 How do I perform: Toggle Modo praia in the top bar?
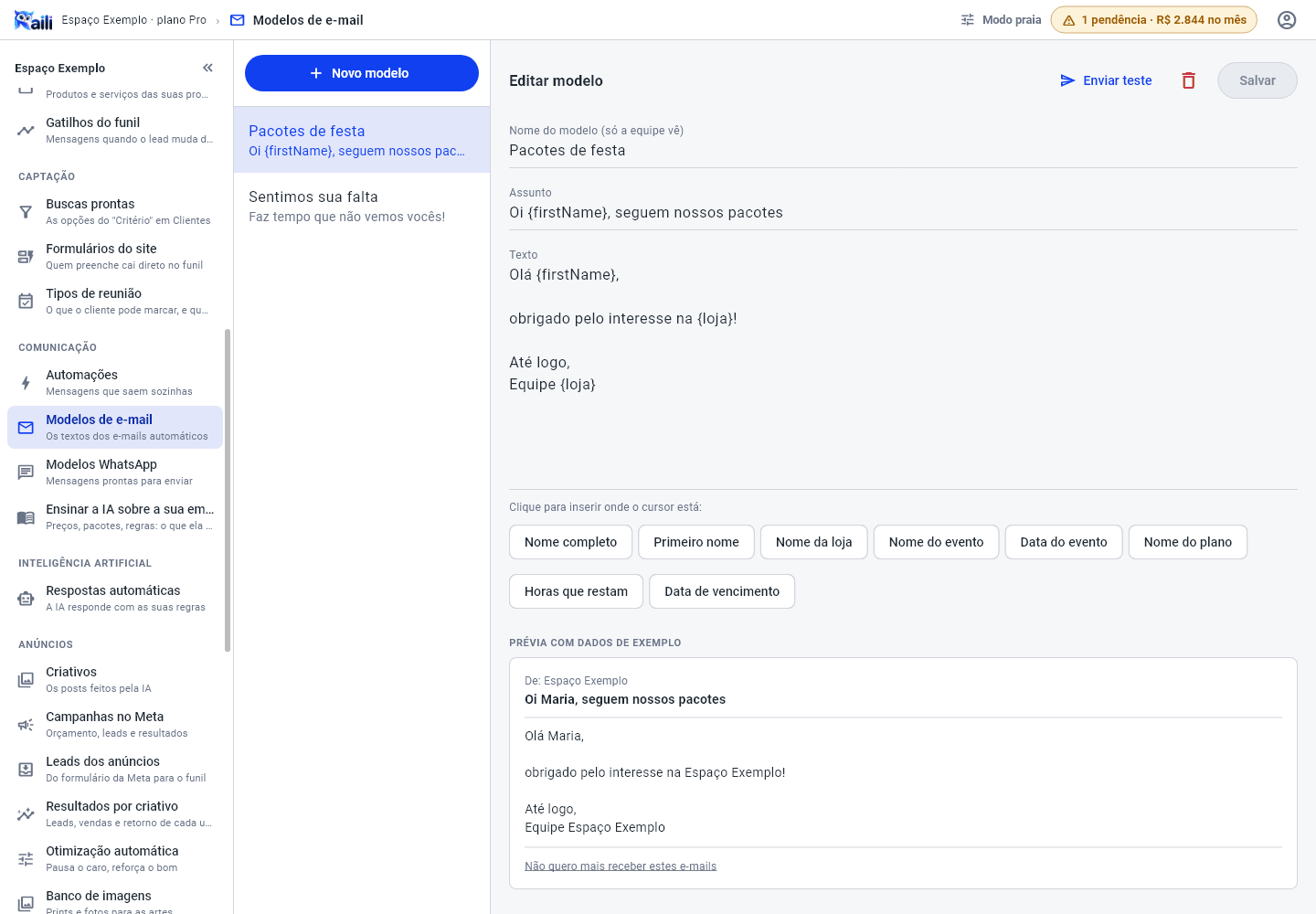1001,20
